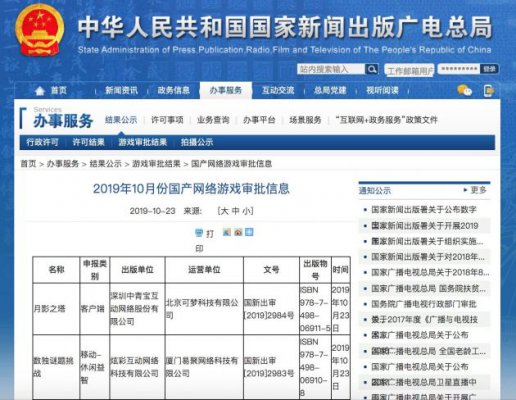
Task: Open the 视听阅读 navigation tab
Action: [x=382, y=90]
